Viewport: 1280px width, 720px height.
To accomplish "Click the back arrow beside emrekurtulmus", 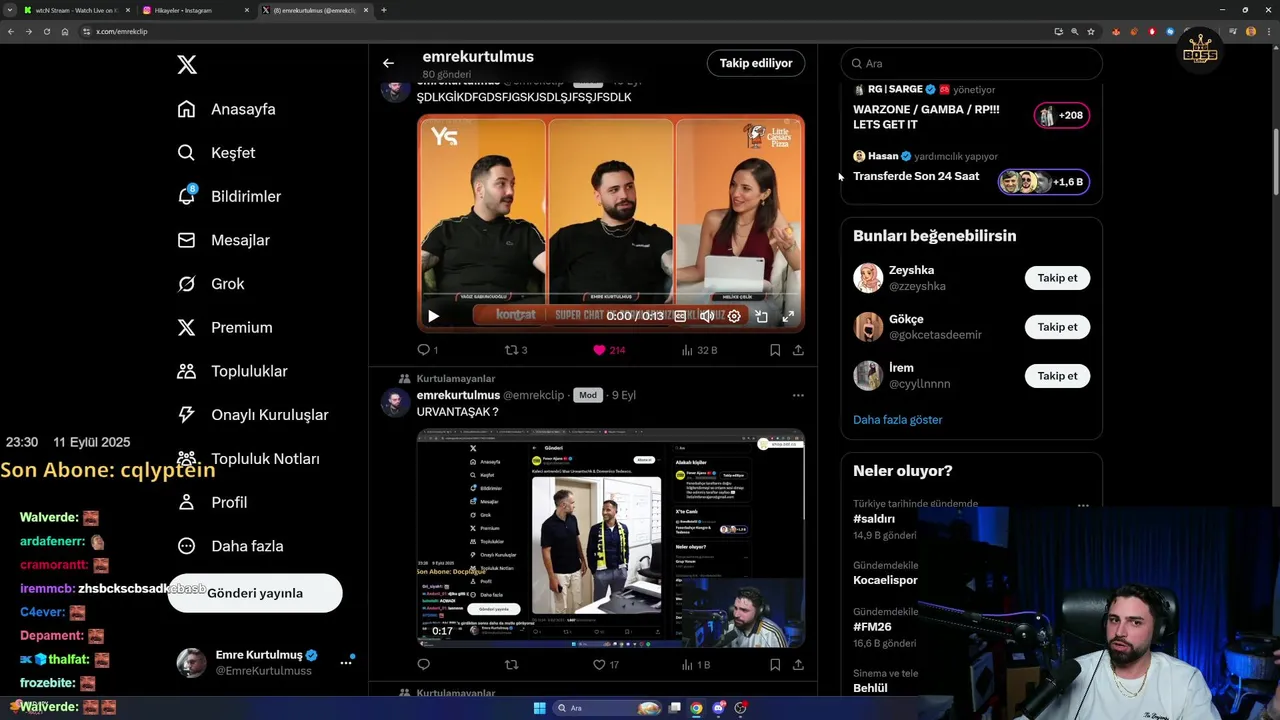I will (388, 63).
